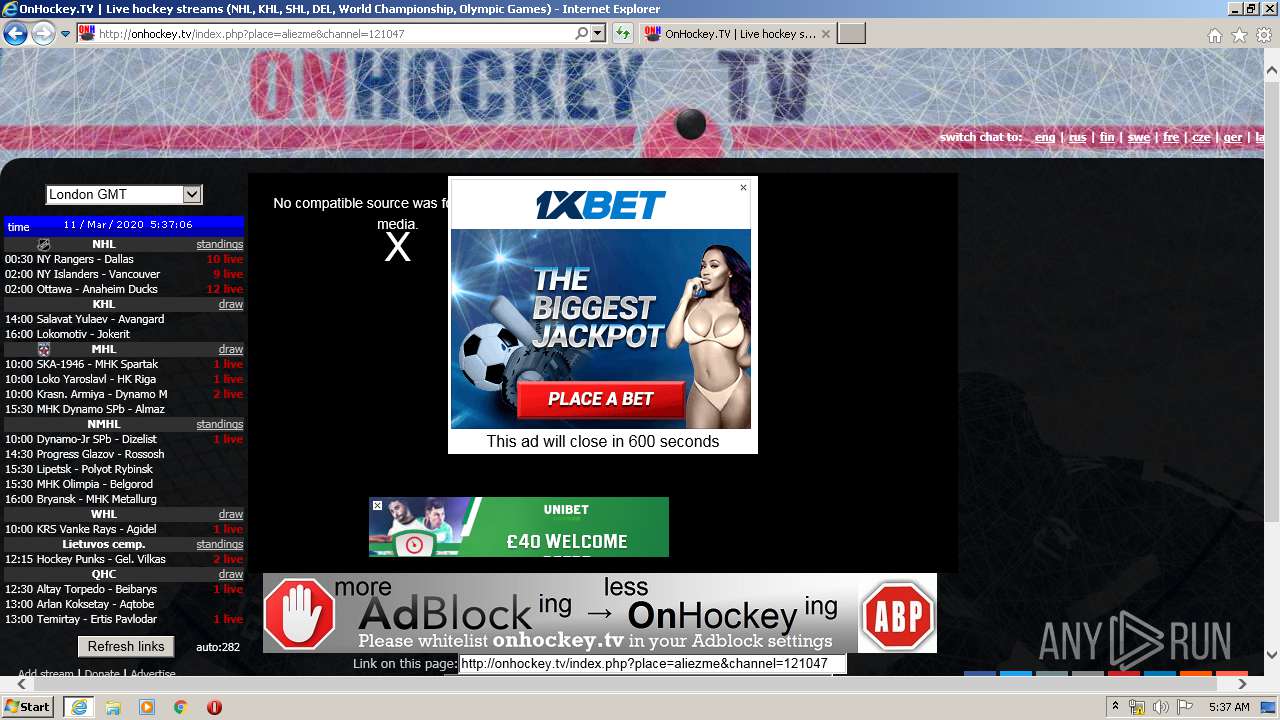The width and height of the screenshot is (1280, 720).
Task: Open the KHL draw link
Action: pyautogui.click(x=231, y=304)
